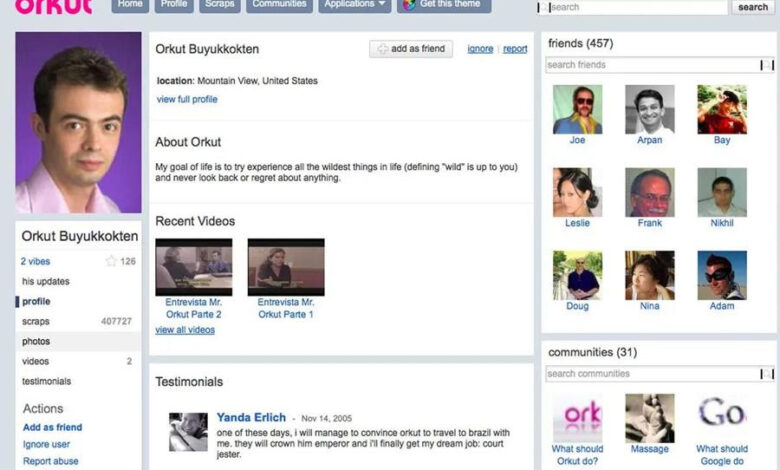
Task: Click the scraps count 407727
Action: point(116,321)
